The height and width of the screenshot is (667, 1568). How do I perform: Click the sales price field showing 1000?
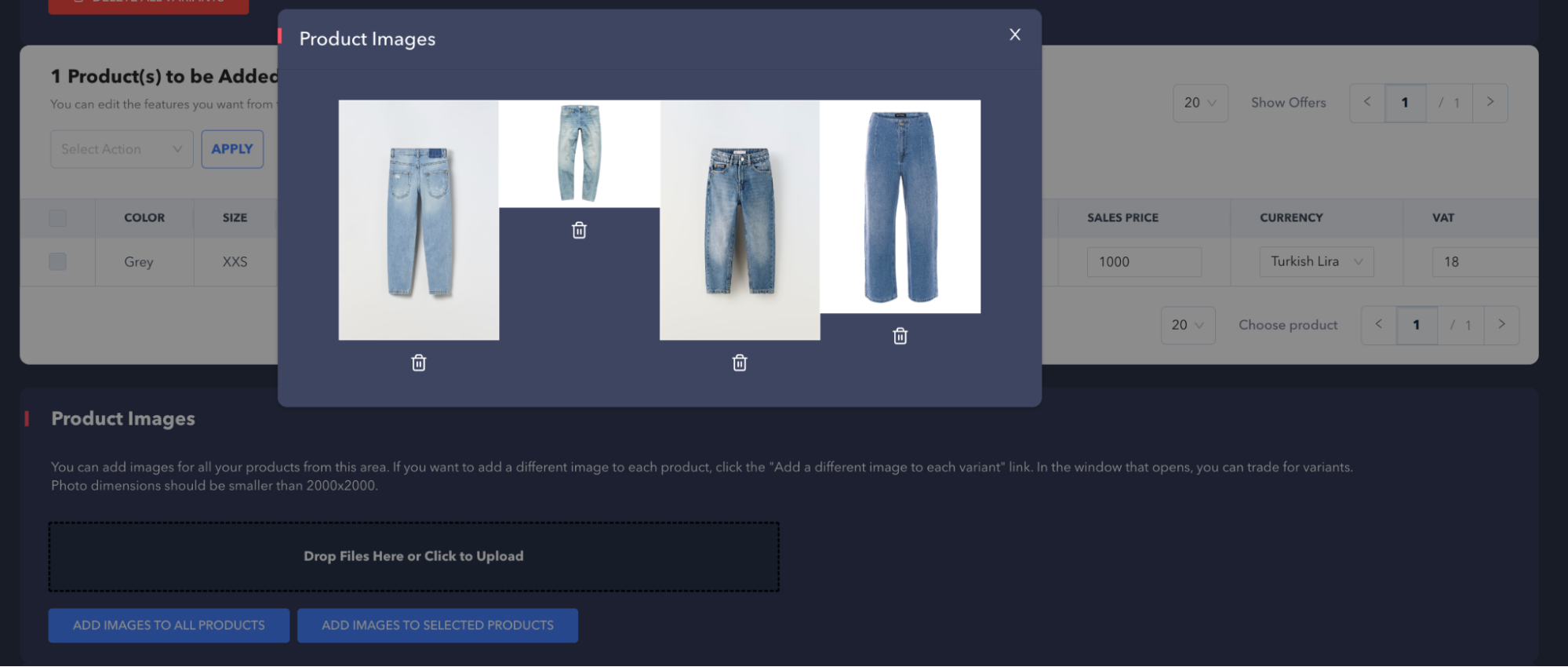coord(1144,262)
